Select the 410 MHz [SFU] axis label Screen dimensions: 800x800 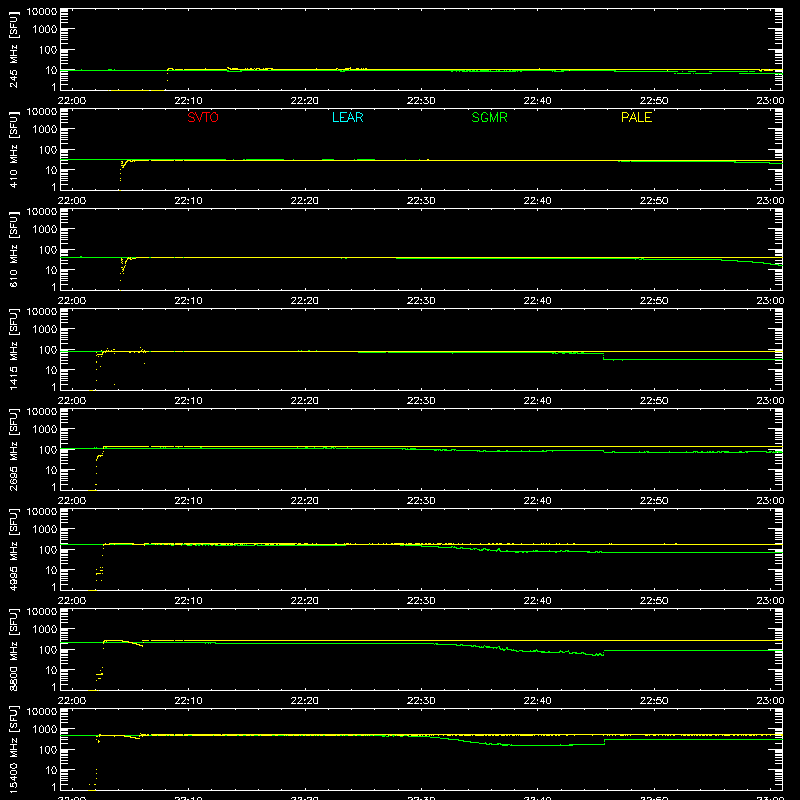coord(13,149)
